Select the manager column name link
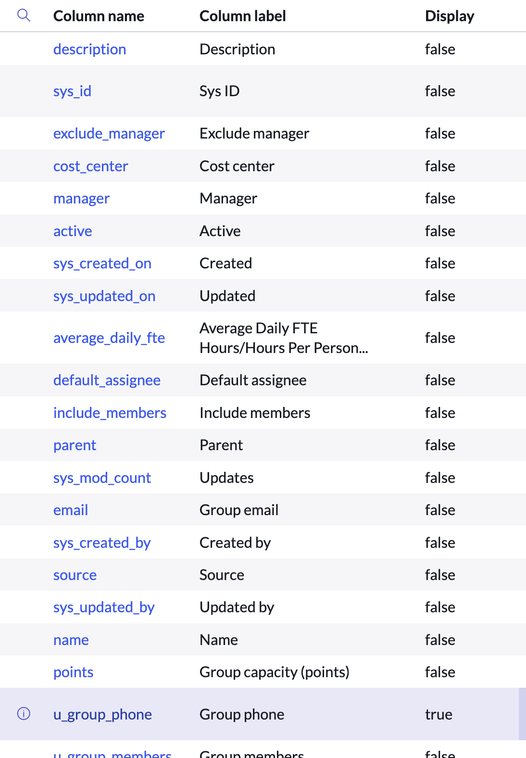This screenshot has width=526, height=758. point(81,198)
